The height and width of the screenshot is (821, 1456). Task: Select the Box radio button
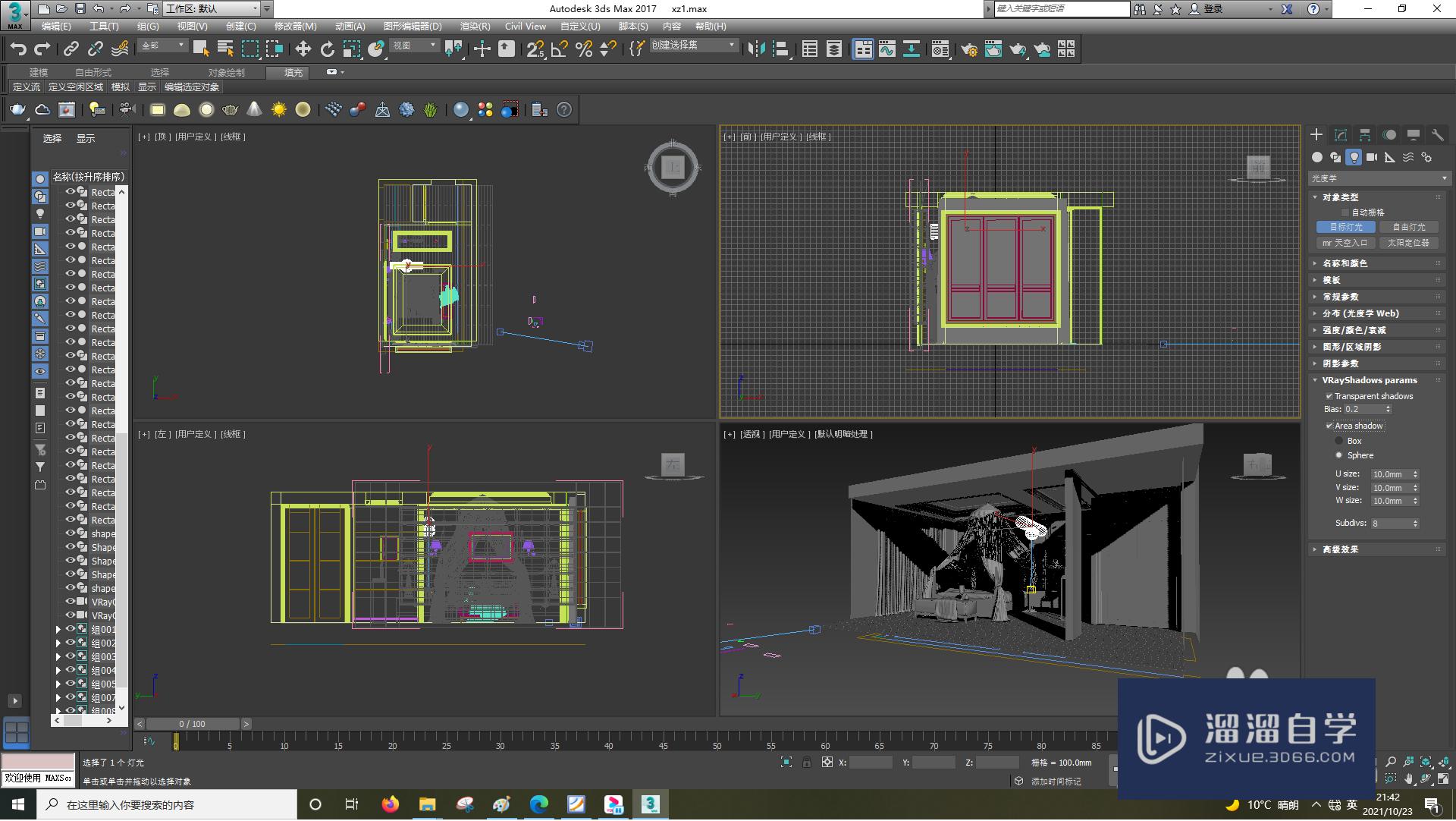coord(1339,441)
